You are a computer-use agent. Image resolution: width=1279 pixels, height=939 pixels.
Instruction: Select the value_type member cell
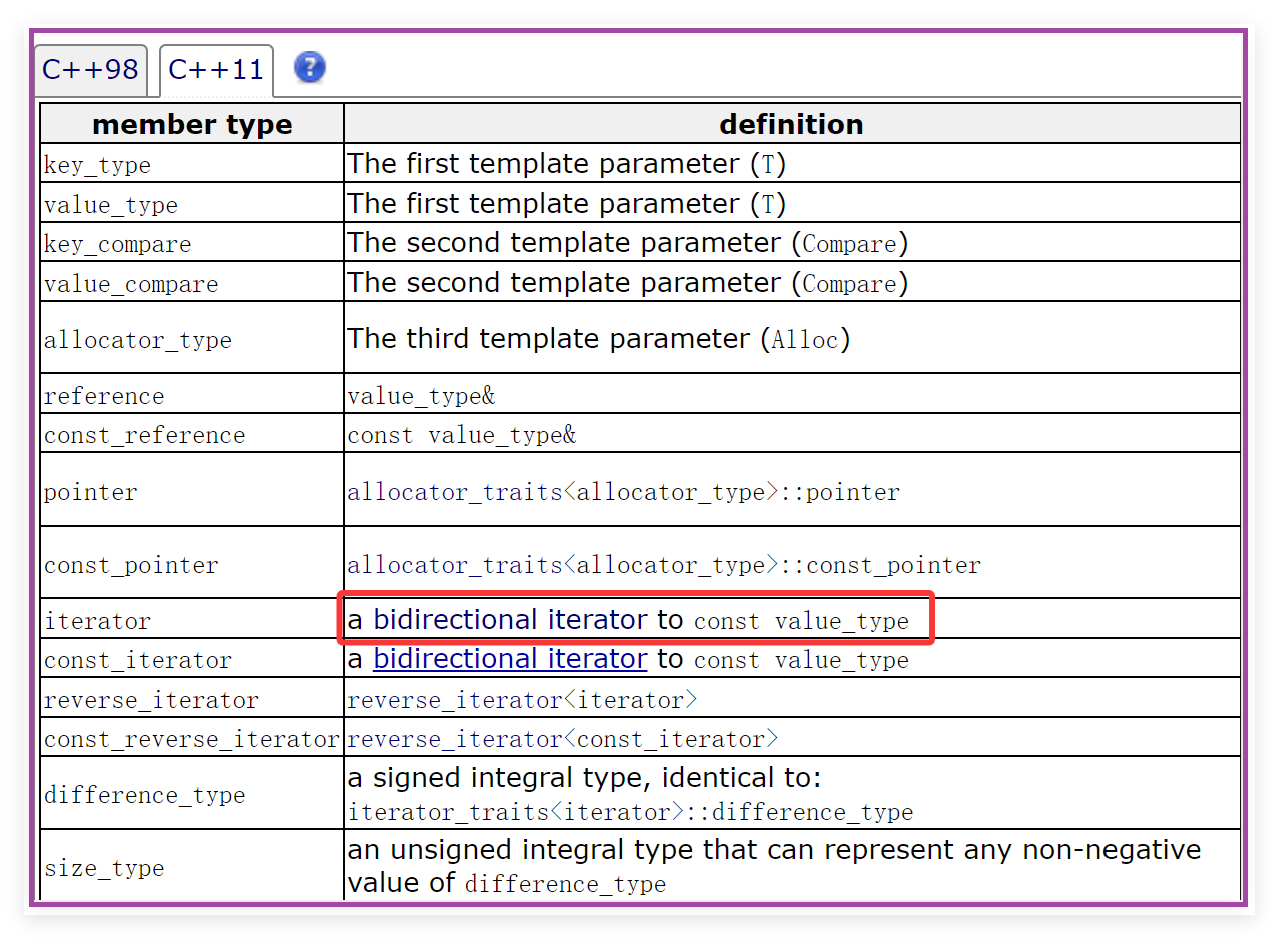[x=192, y=203]
